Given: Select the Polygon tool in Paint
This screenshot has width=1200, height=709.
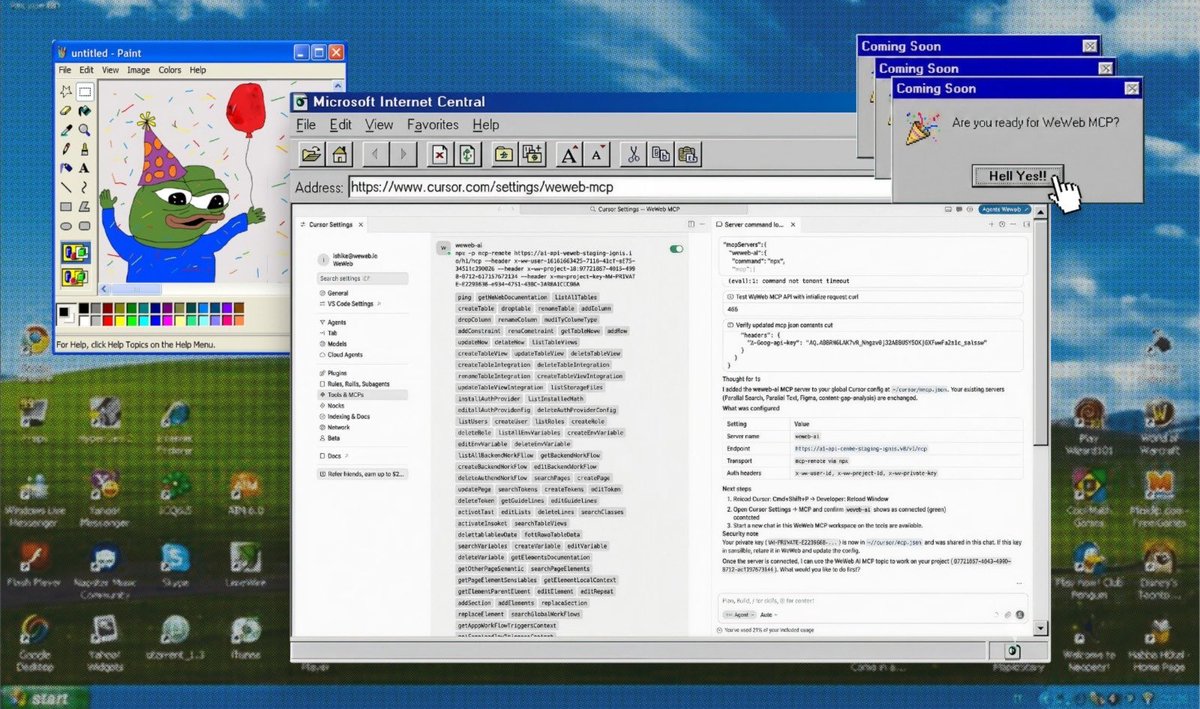Looking at the screenshot, I should (x=85, y=206).
